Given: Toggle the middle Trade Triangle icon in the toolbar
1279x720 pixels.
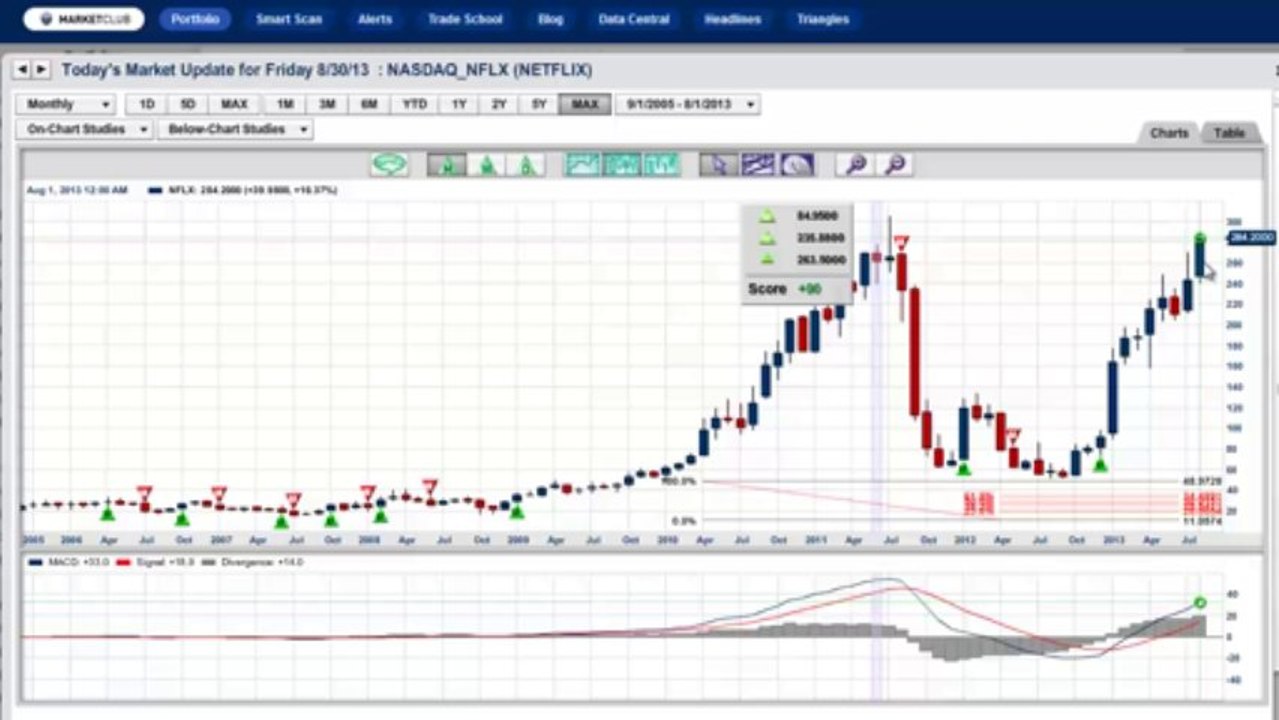Looking at the screenshot, I should pyautogui.click(x=486, y=165).
